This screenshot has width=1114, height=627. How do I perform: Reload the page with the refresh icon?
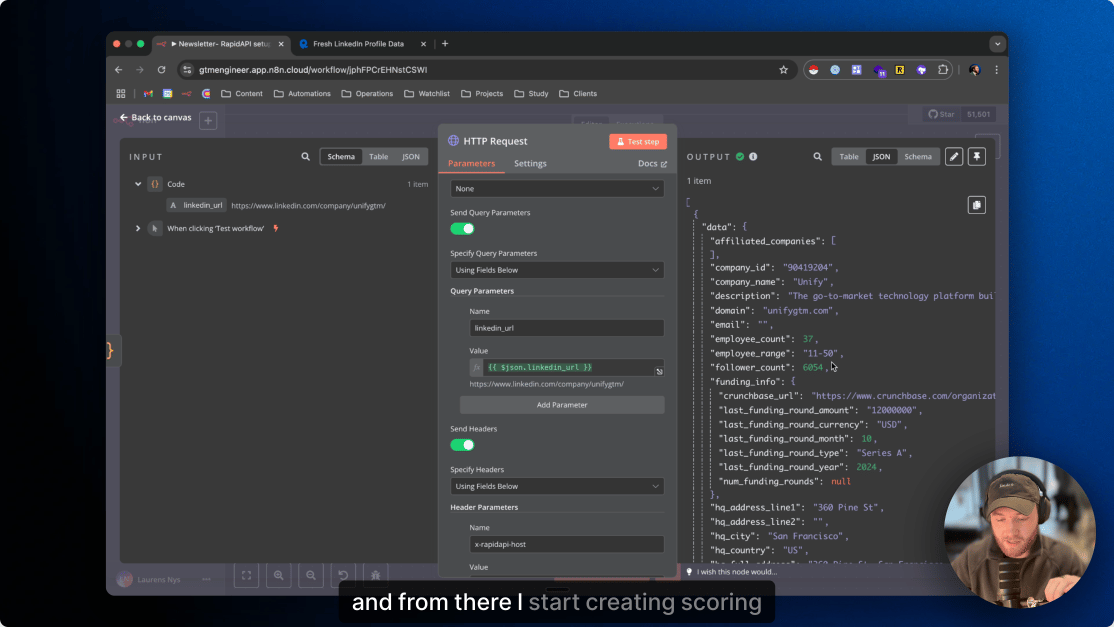click(x=161, y=70)
